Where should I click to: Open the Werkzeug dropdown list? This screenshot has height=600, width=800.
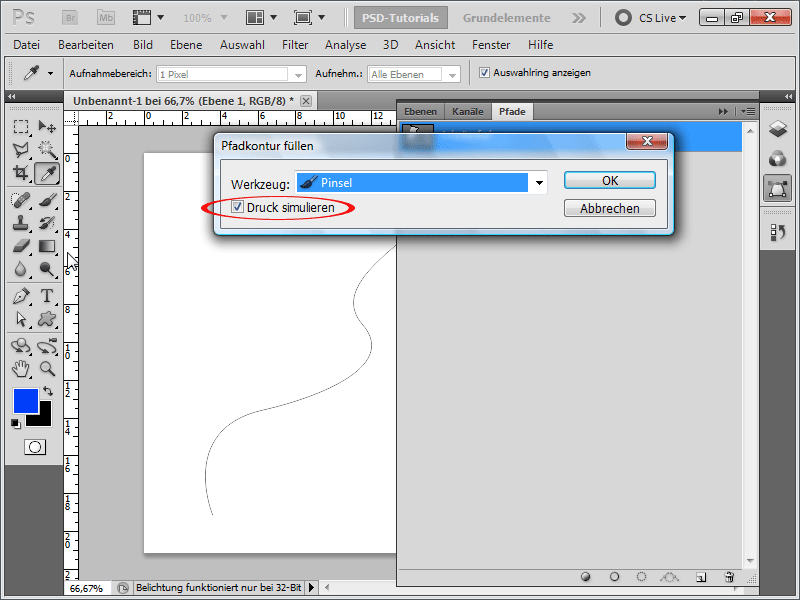[x=539, y=183]
